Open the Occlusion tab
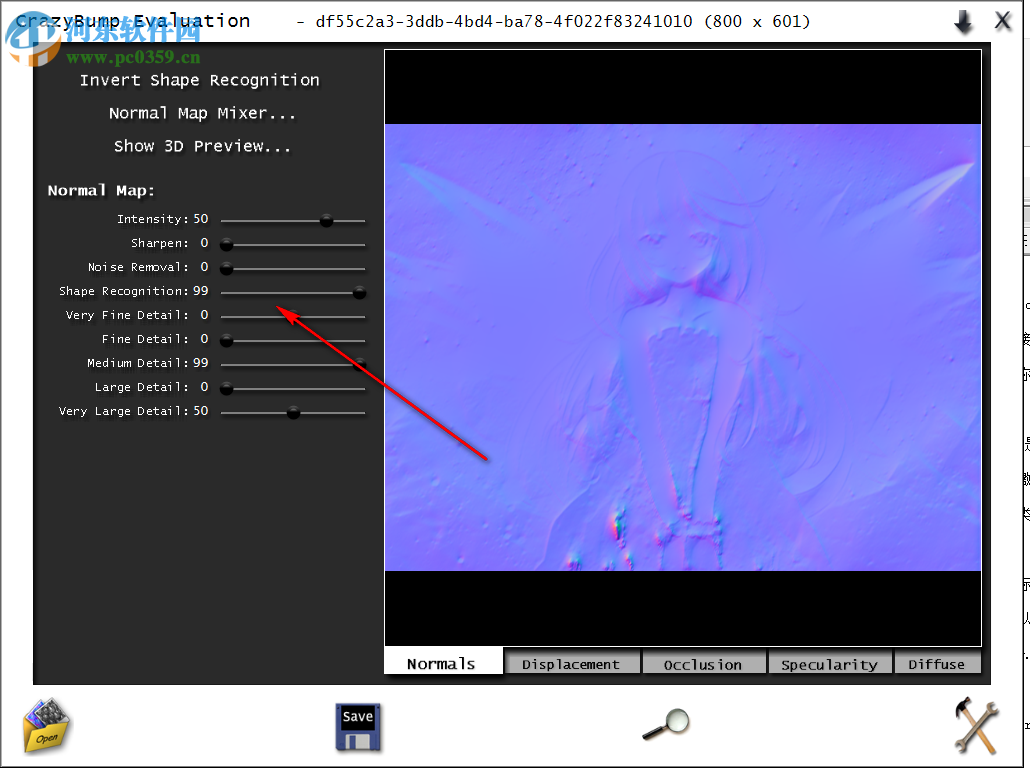The width and height of the screenshot is (1030, 768). click(703, 664)
